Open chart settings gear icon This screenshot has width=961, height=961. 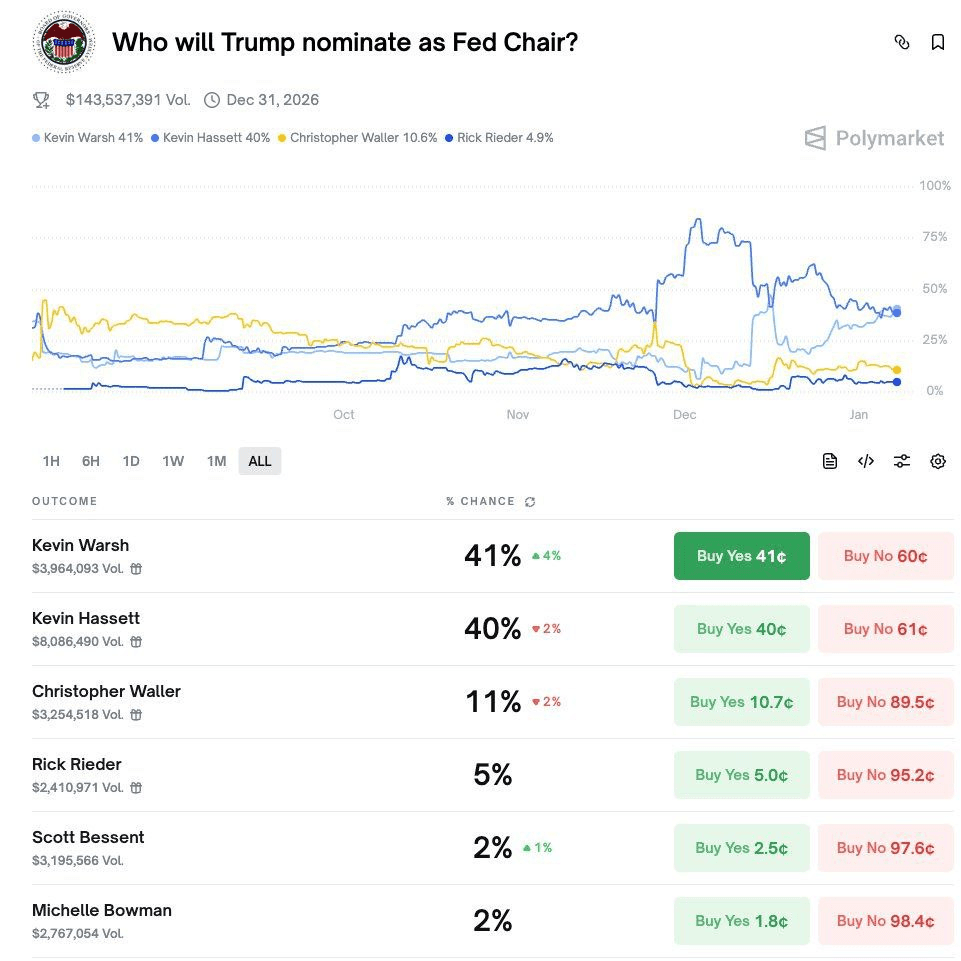point(938,461)
